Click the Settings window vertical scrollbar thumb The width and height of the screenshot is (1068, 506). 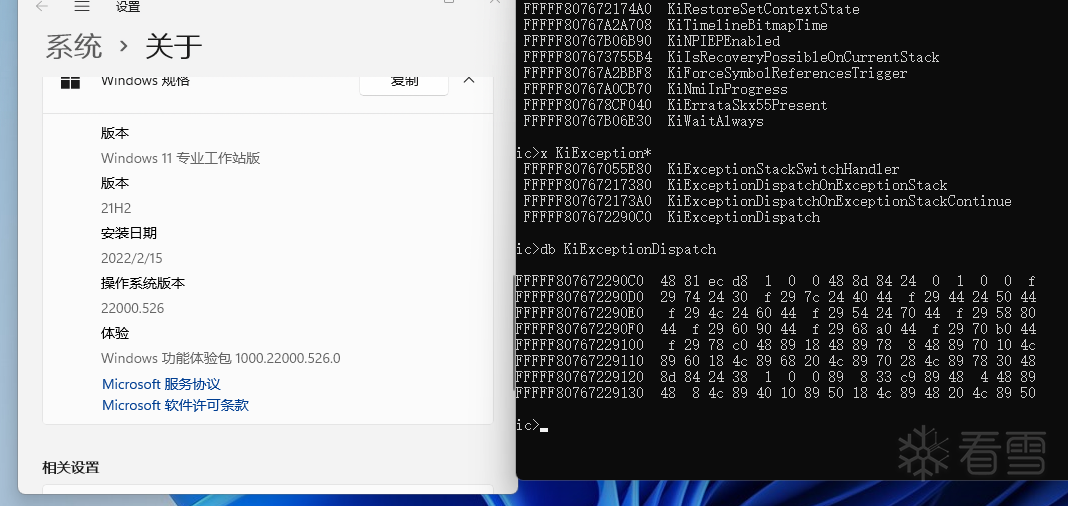(x=513, y=334)
